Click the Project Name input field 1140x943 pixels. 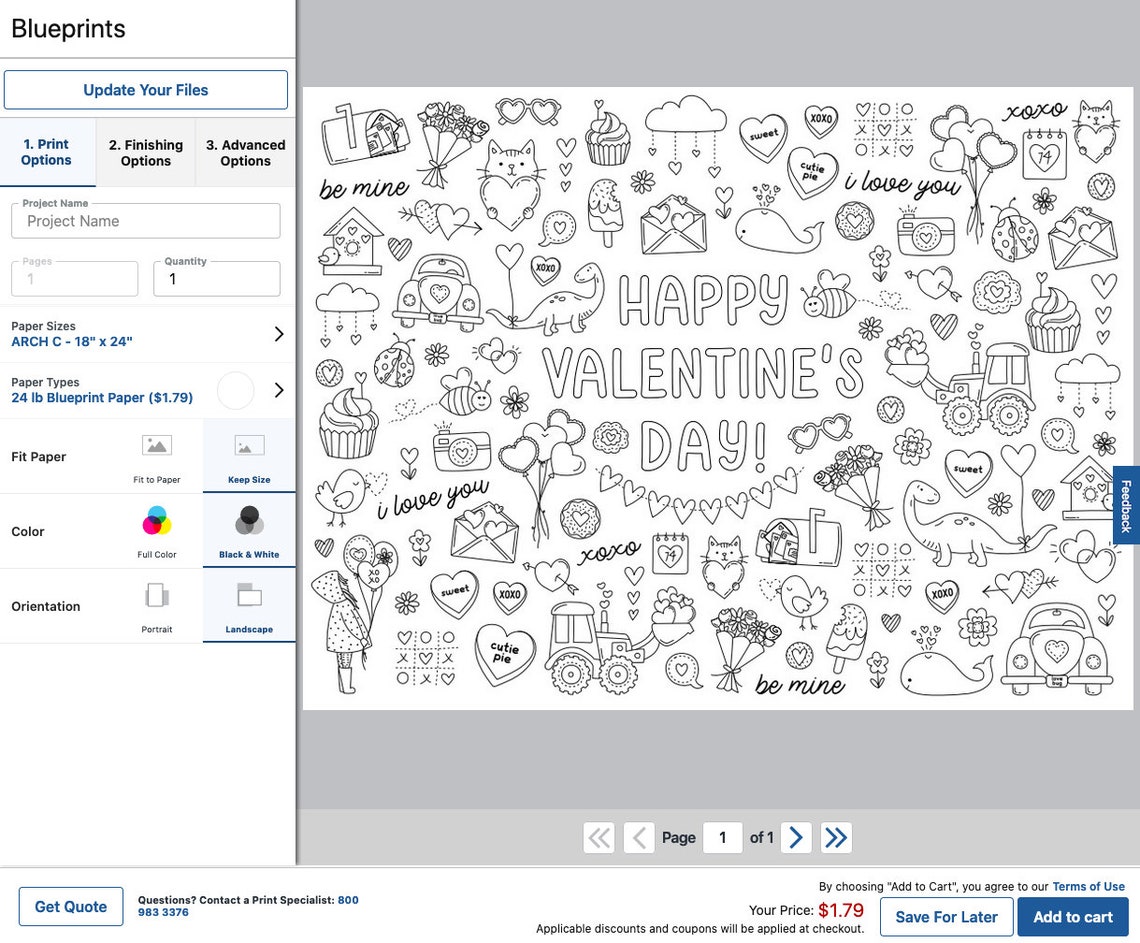[145, 220]
